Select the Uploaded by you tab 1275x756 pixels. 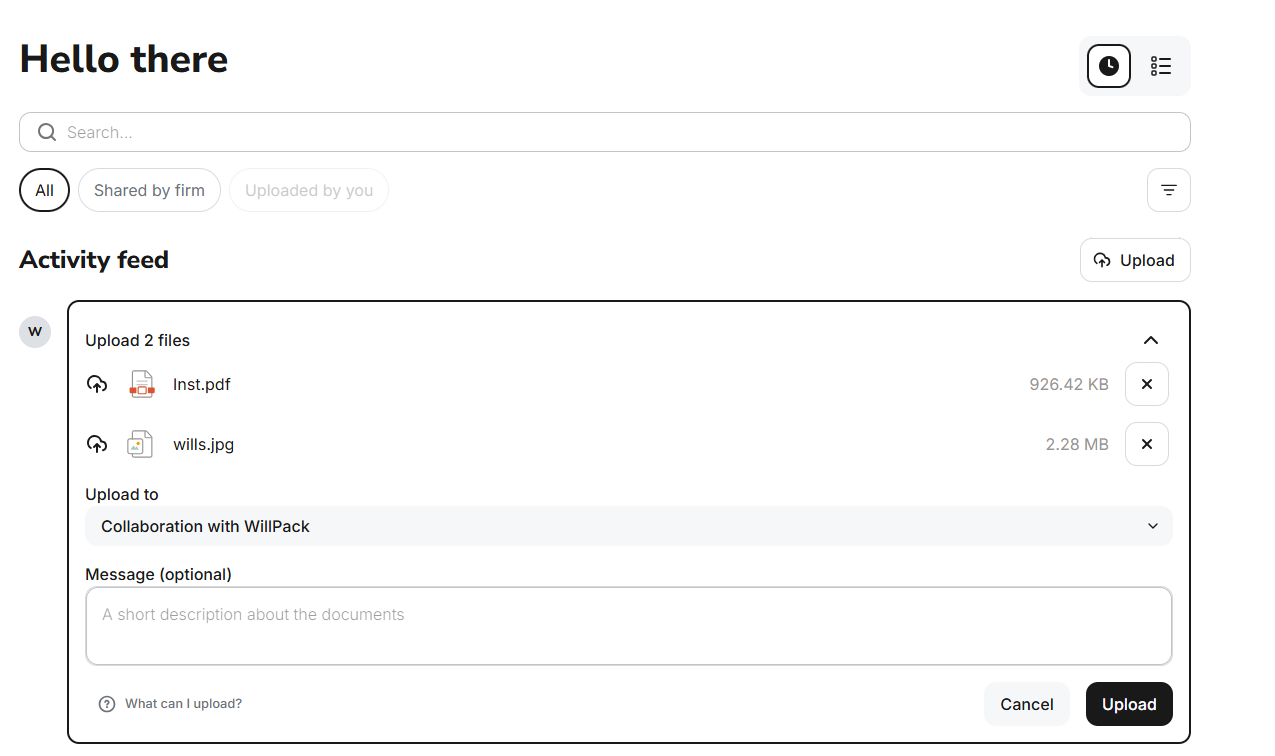(x=309, y=190)
